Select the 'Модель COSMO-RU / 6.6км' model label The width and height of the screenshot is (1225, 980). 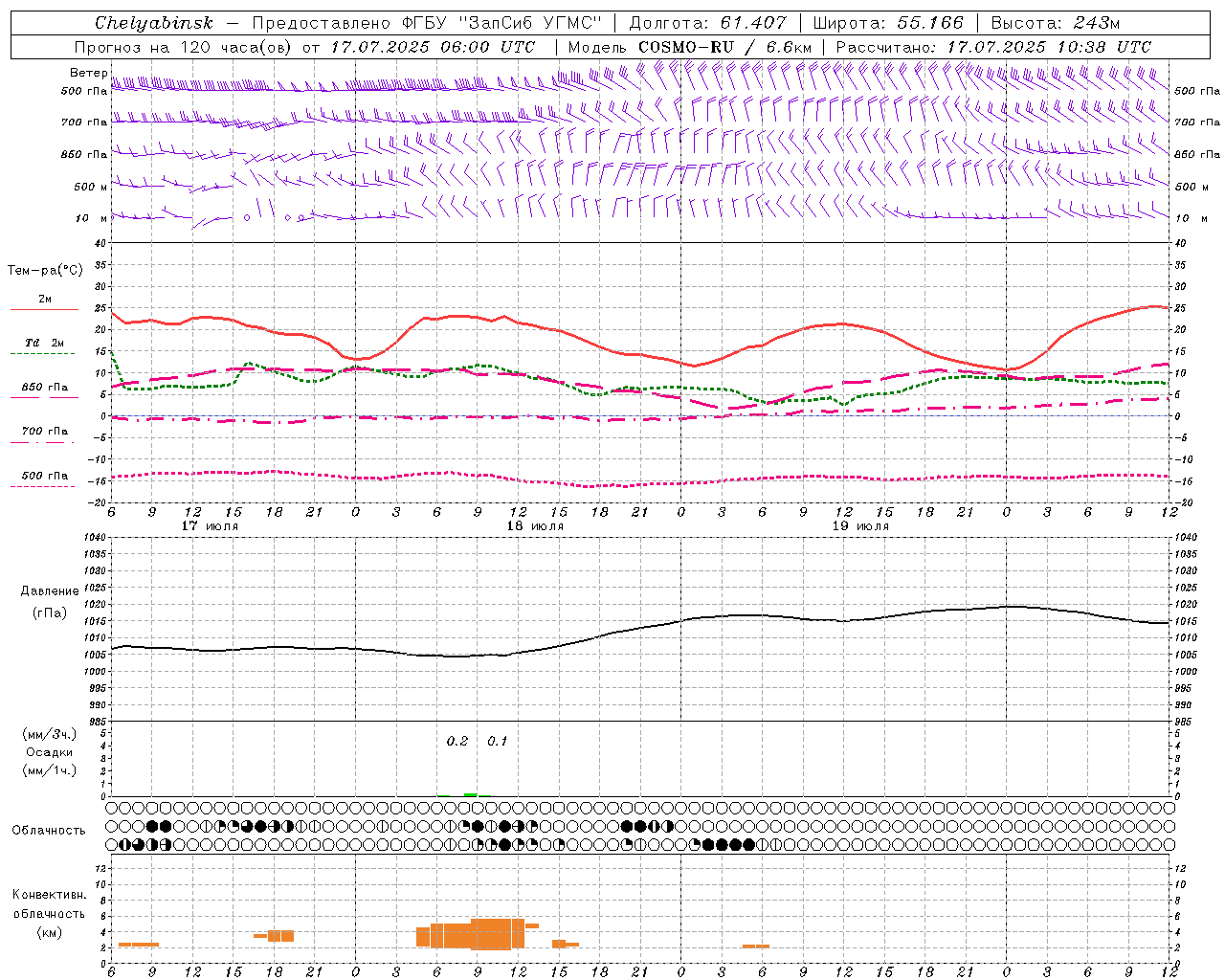point(690,47)
